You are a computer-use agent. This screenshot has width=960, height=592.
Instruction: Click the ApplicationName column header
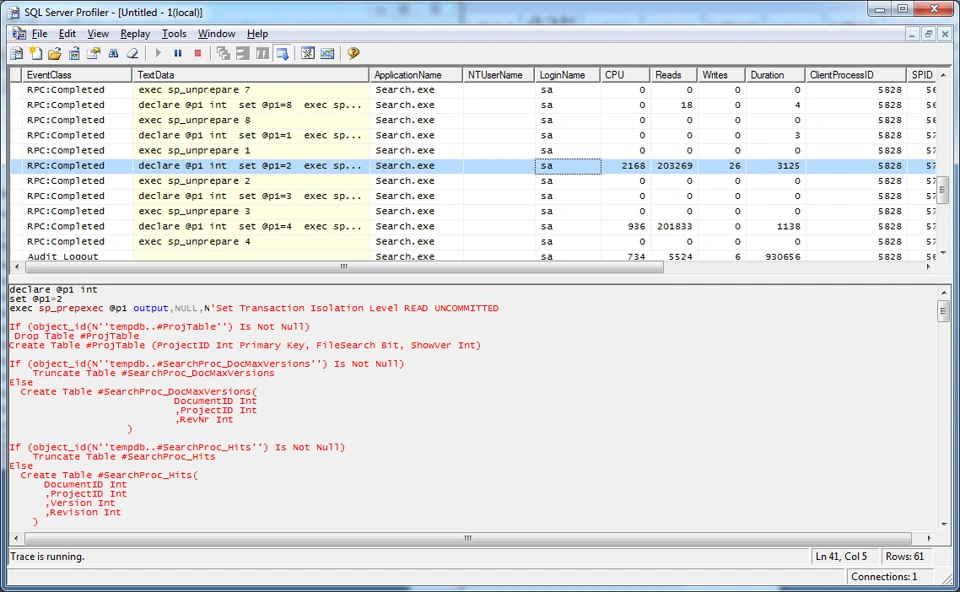point(416,75)
